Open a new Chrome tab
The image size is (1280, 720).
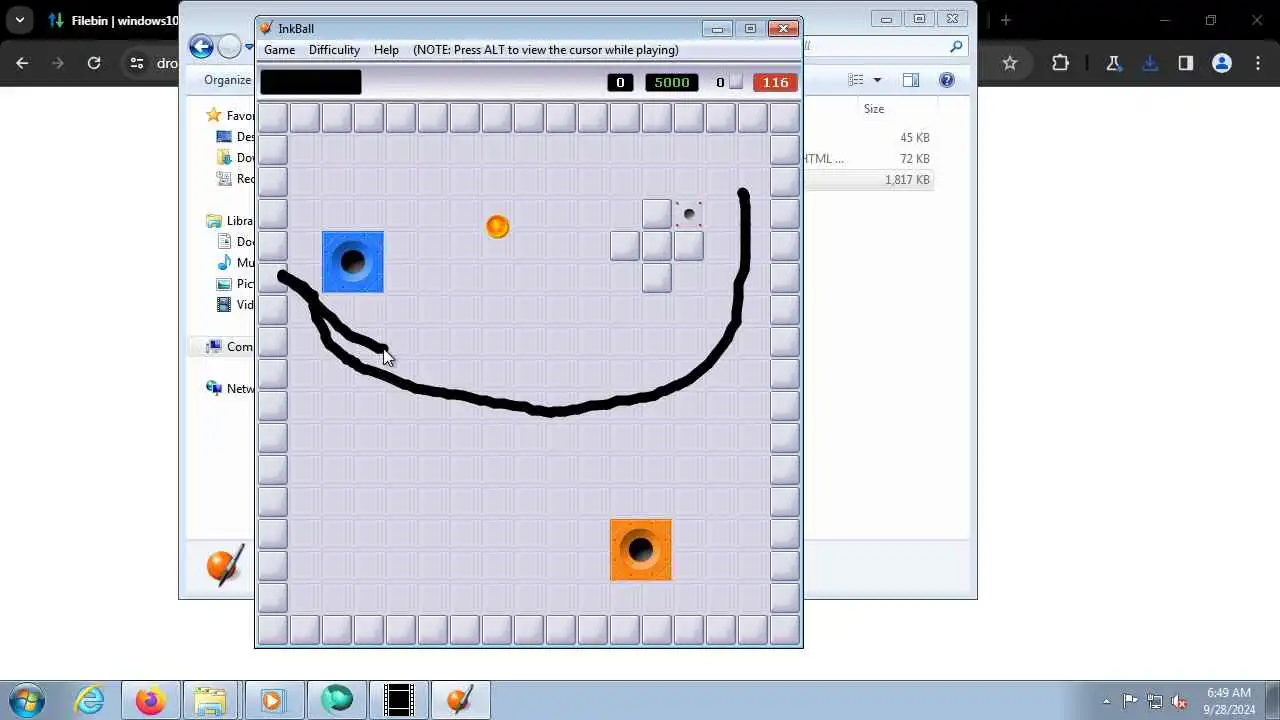pyautogui.click(x=1005, y=20)
